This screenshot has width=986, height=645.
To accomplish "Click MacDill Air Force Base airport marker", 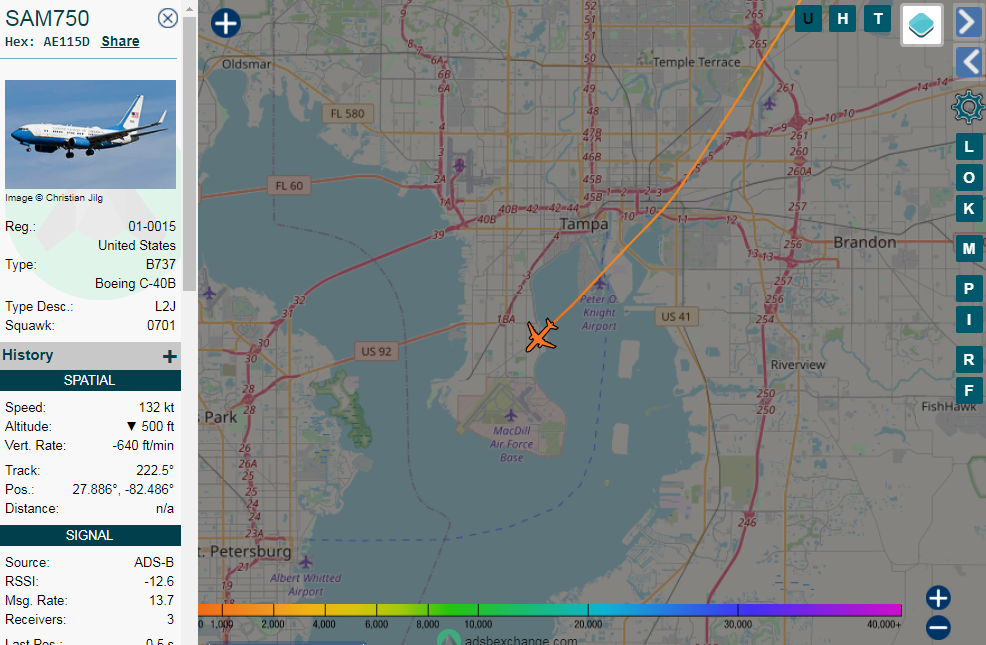I will point(511,416).
